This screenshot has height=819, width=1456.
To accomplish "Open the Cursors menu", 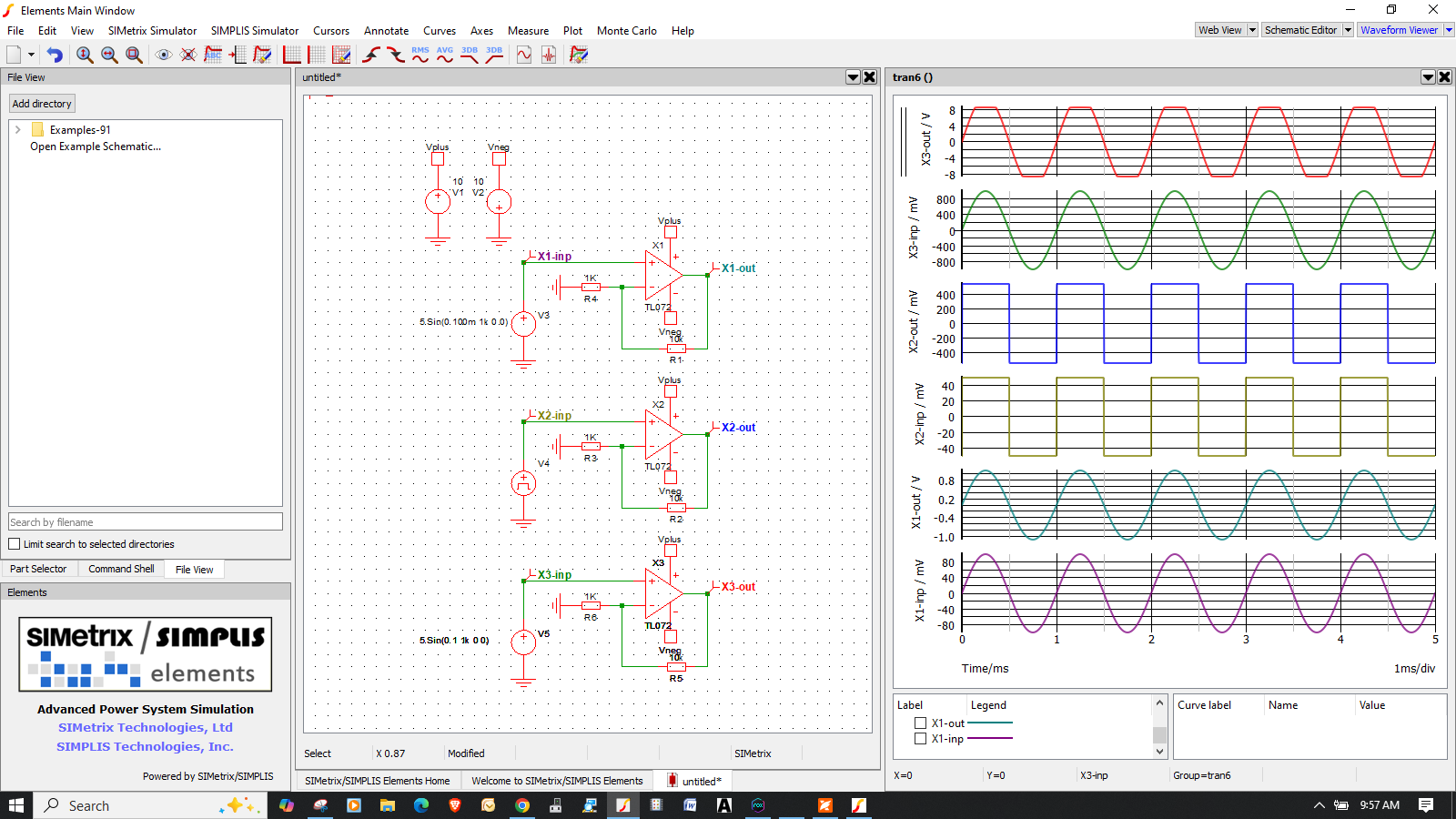I will click(x=331, y=30).
